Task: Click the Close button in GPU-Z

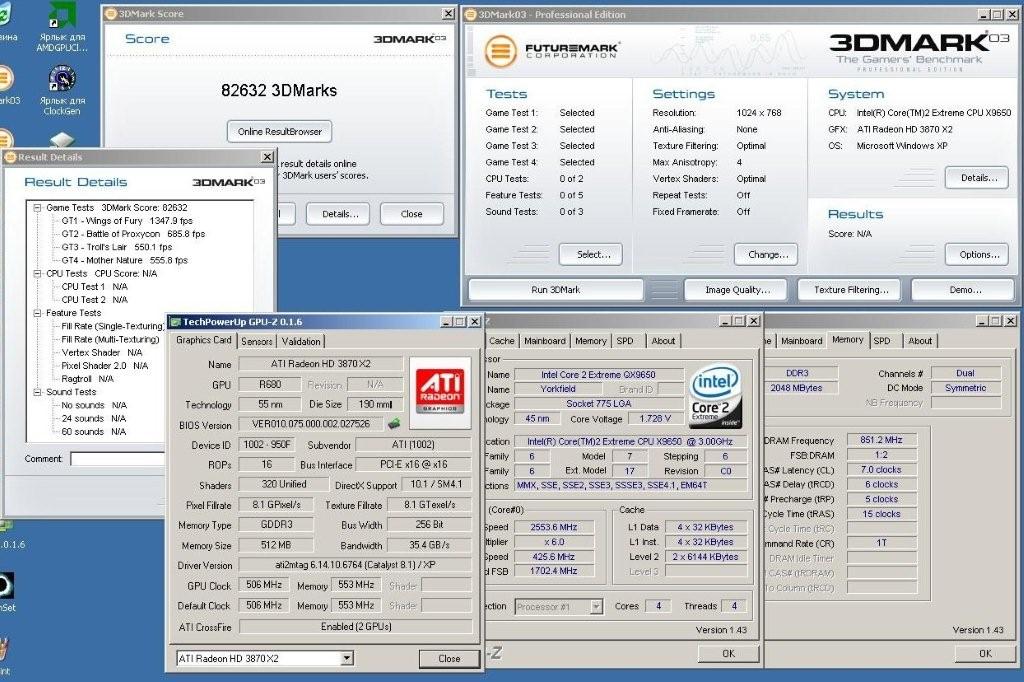Action: (x=449, y=658)
